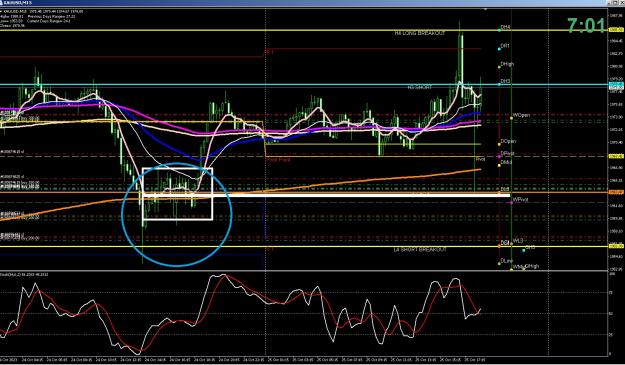
Task: Click the Current Days Range info text
Action: click(49, 21)
